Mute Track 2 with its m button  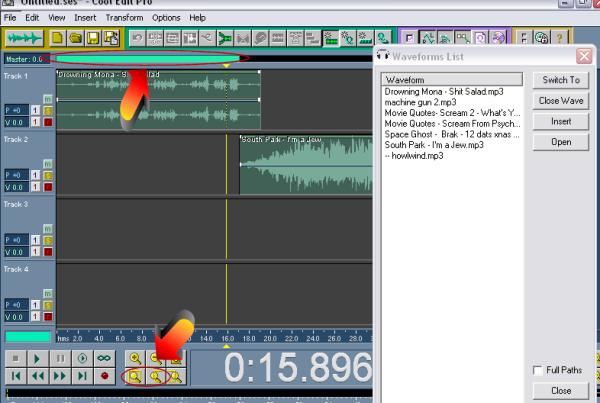(x=47, y=164)
